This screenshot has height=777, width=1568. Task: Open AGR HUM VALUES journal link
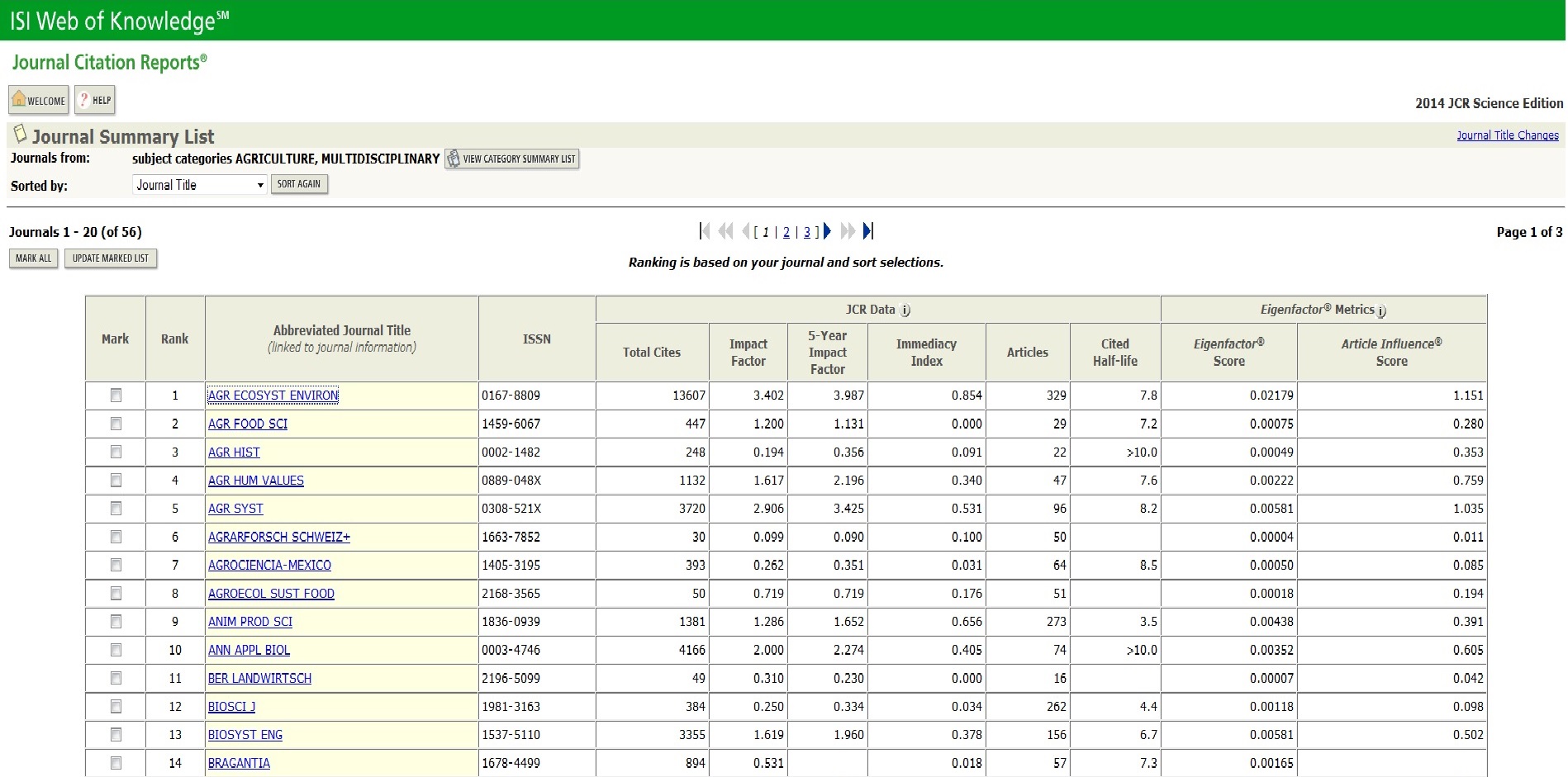pos(256,481)
